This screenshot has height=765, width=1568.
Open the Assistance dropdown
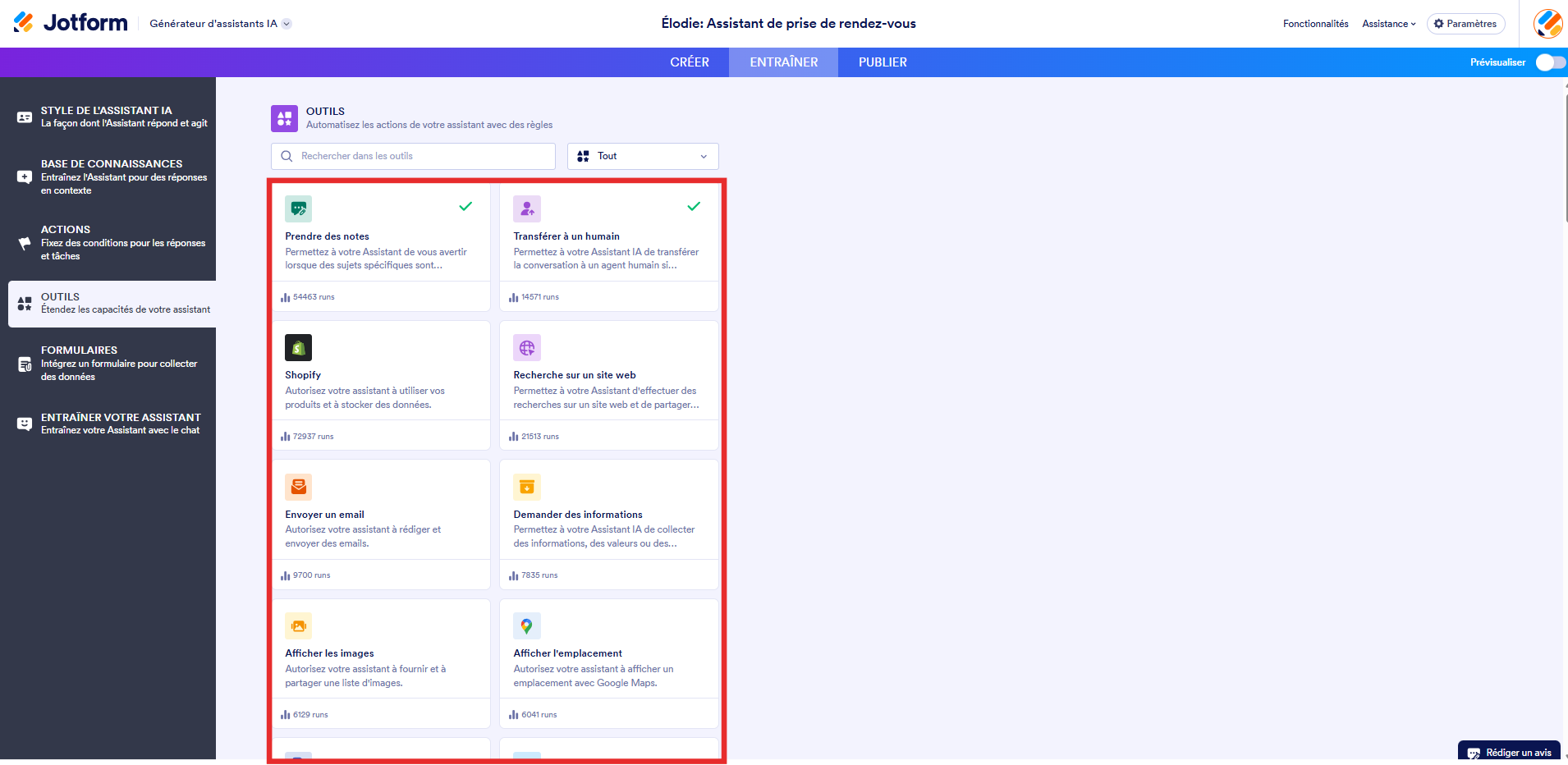click(x=1389, y=24)
